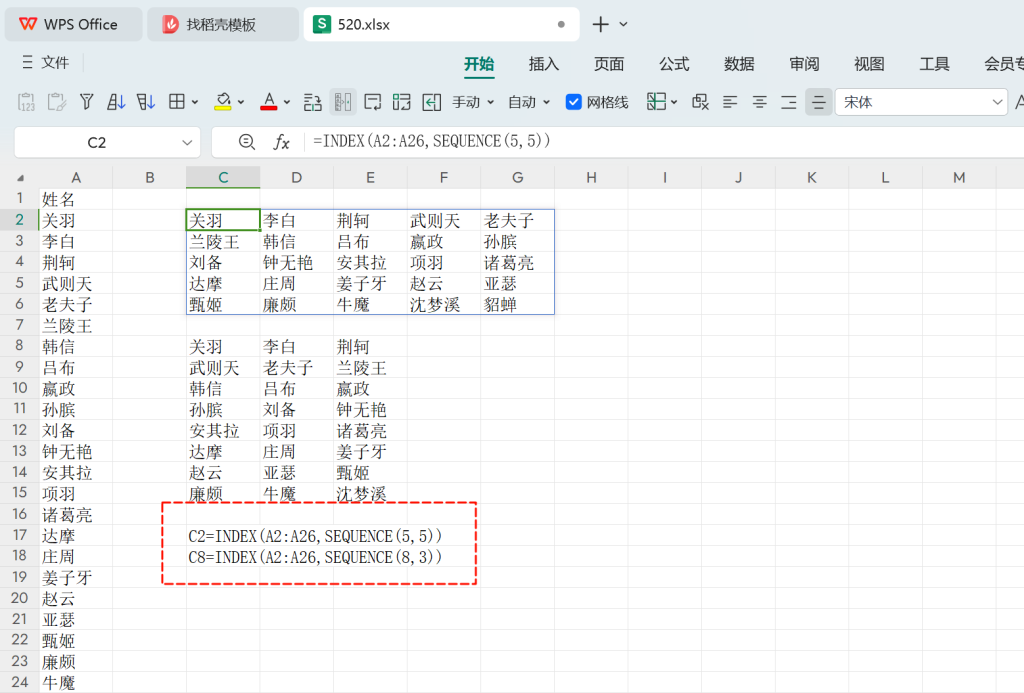Click the freeze panes icon
Image resolution: width=1024 pixels, height=693 pixels.
pyautogui.click(x=656, y=102)
